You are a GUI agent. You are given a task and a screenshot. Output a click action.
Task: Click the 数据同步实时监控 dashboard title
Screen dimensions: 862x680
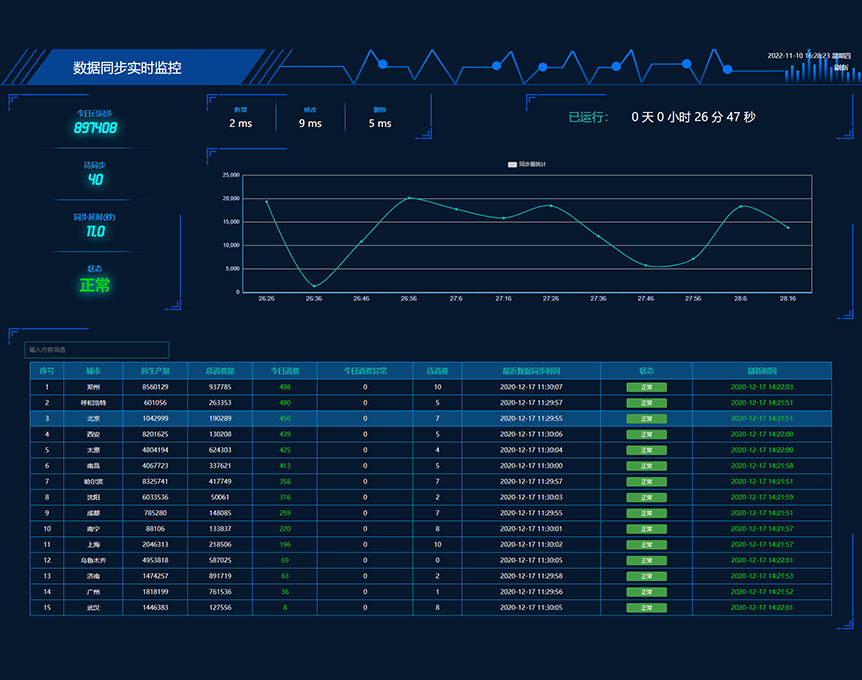pyautogui.click(x=127, y=68)
